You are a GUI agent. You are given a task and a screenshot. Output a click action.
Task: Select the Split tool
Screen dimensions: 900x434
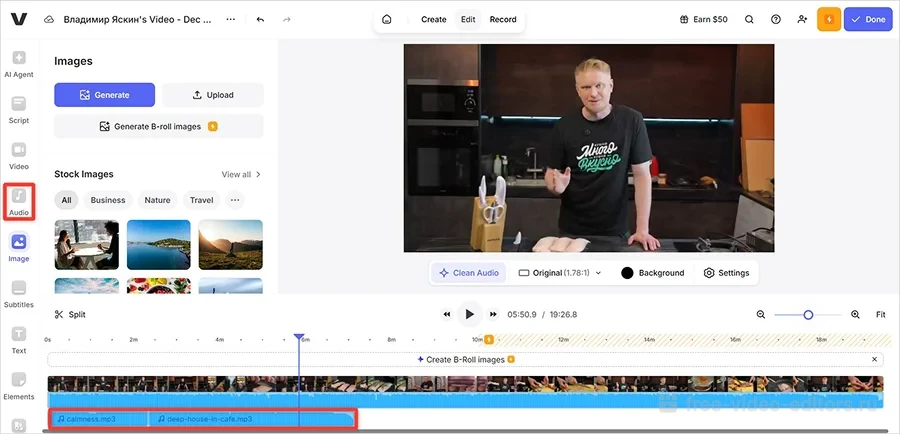[70, 315]
